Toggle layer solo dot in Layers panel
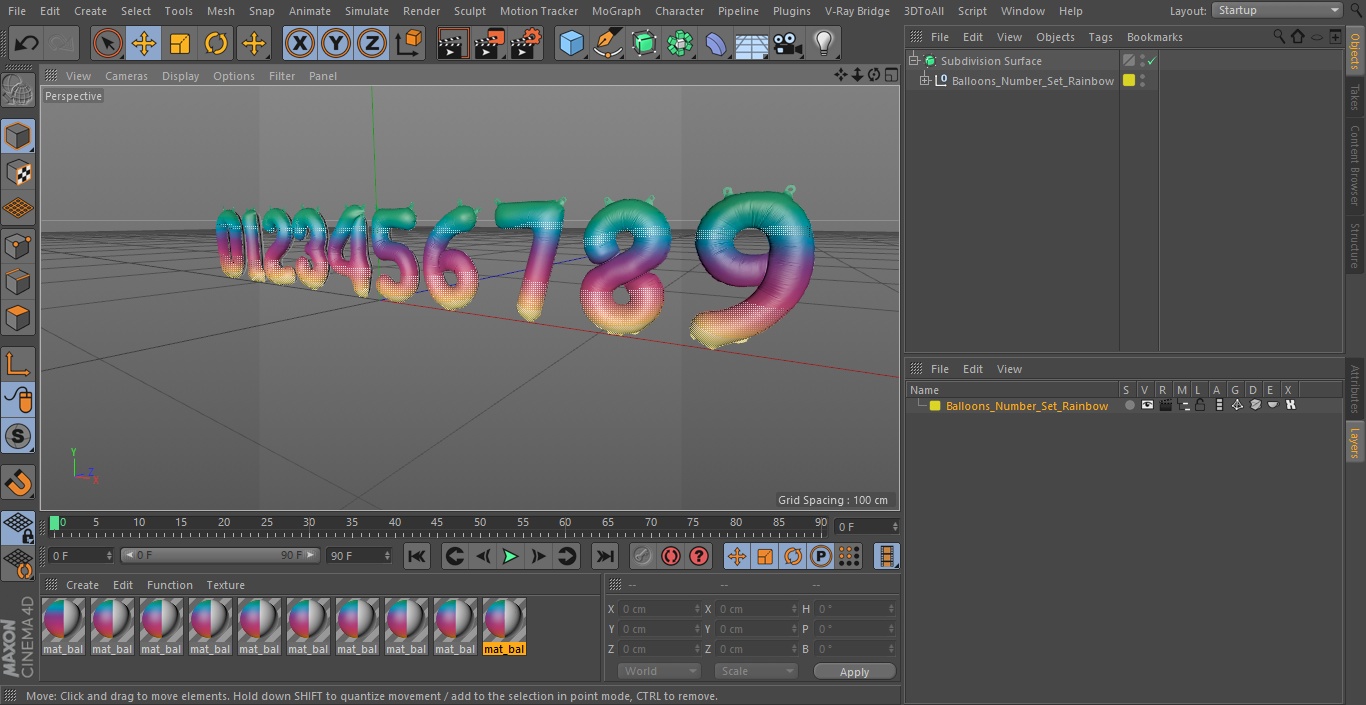Screen dimensions: 1366x705 (x=1129, y=405)
